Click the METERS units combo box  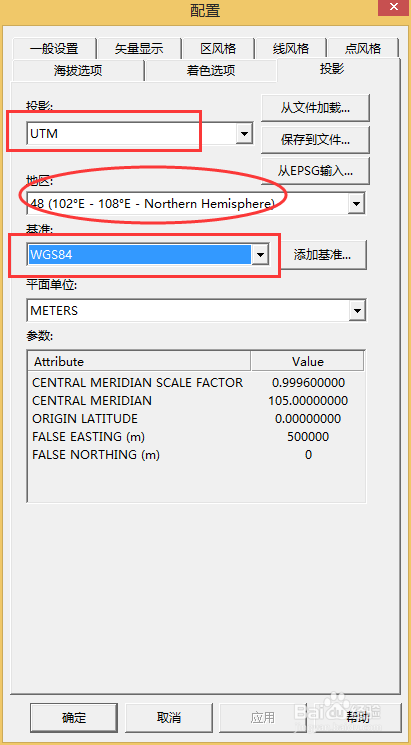tap(196, 311)
